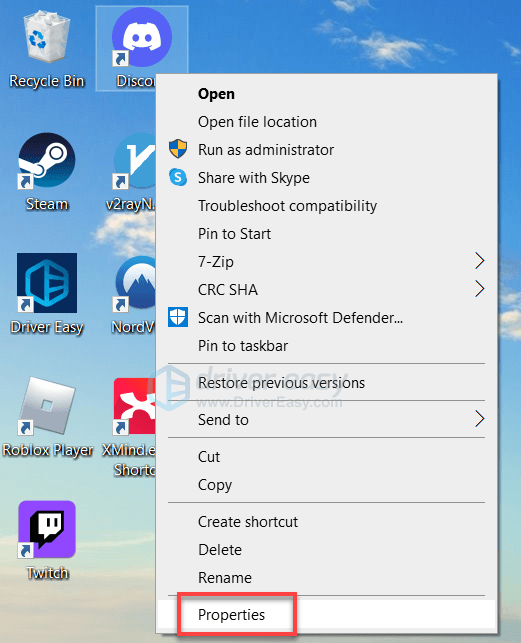This screenshot has width=521, height=643.
Task: Choose Scan with Microsoft Defender
Action: click(x=327, y=317)
